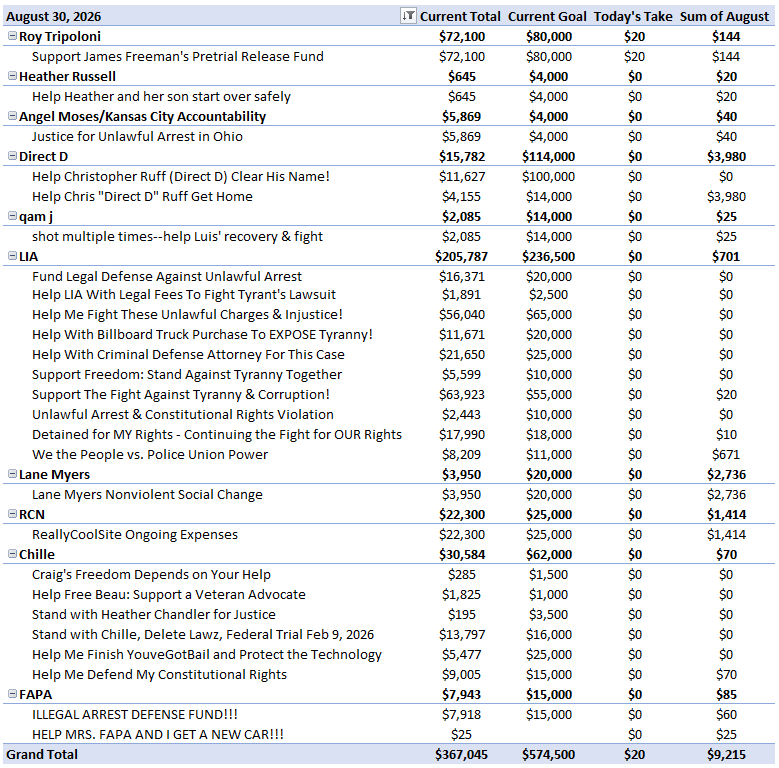Collapse the Lane Myers group

pos(12,474)
